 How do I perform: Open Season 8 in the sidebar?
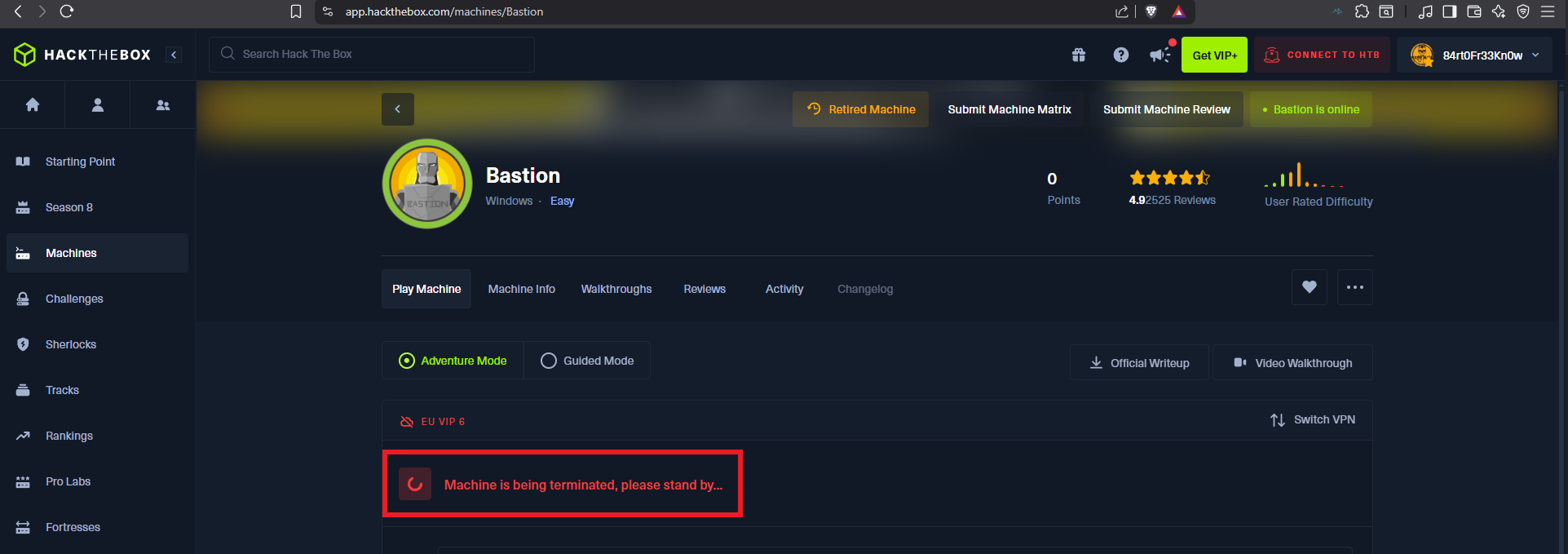97,207
